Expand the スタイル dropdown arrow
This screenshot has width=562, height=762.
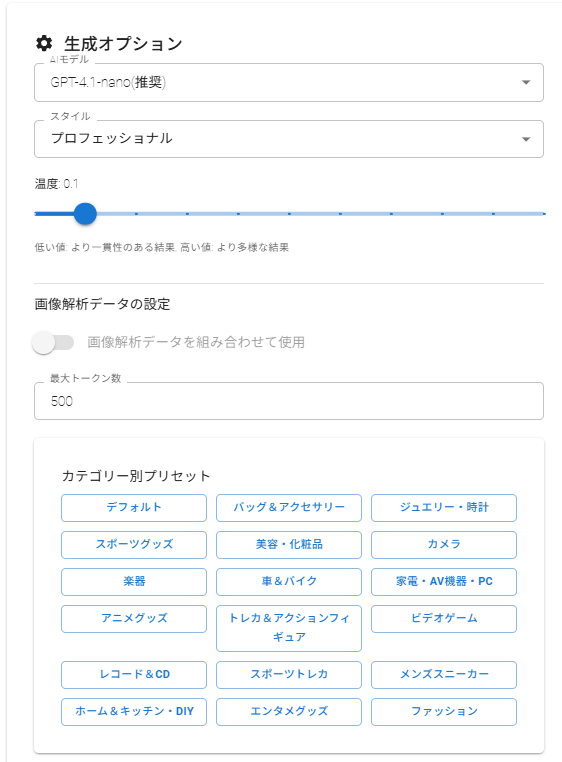point(526,139)
